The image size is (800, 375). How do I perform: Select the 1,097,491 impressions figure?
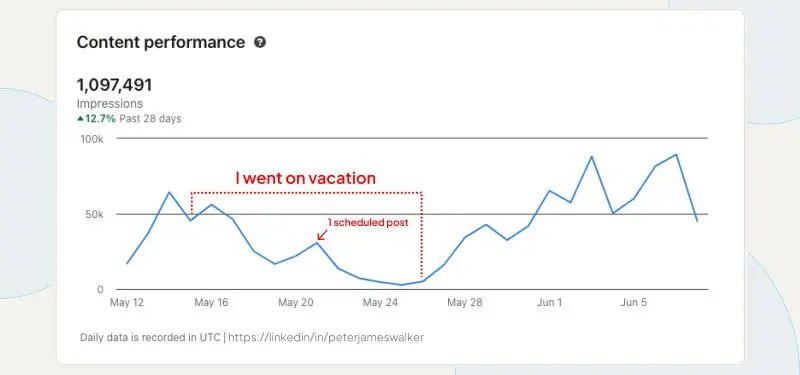point(114,85)
